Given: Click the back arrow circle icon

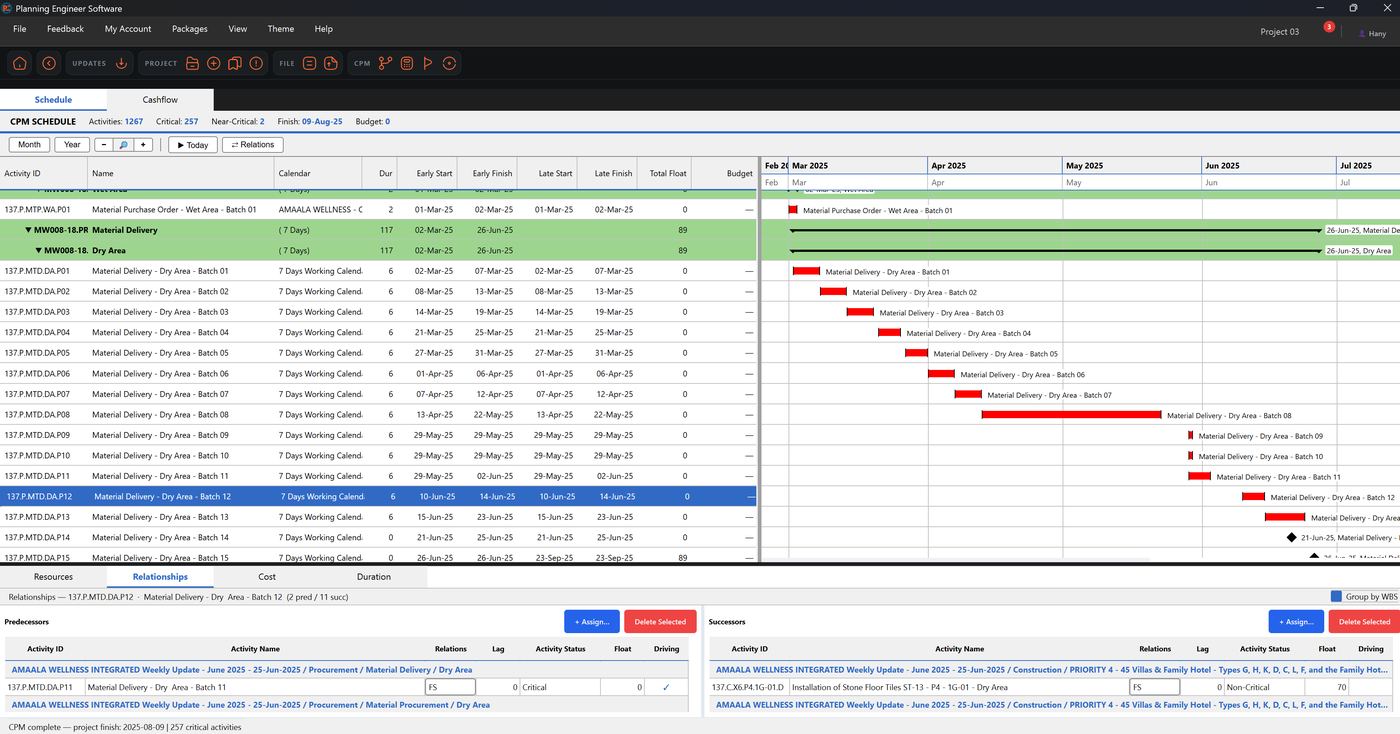Looking at the screenshot, I should pos(49,63).
